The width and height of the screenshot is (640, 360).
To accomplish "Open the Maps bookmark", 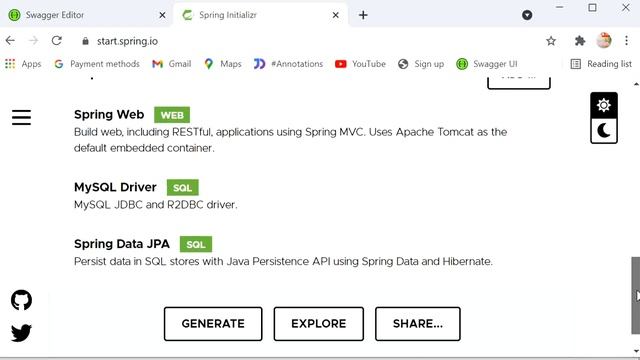I will (x=223, y=64).
